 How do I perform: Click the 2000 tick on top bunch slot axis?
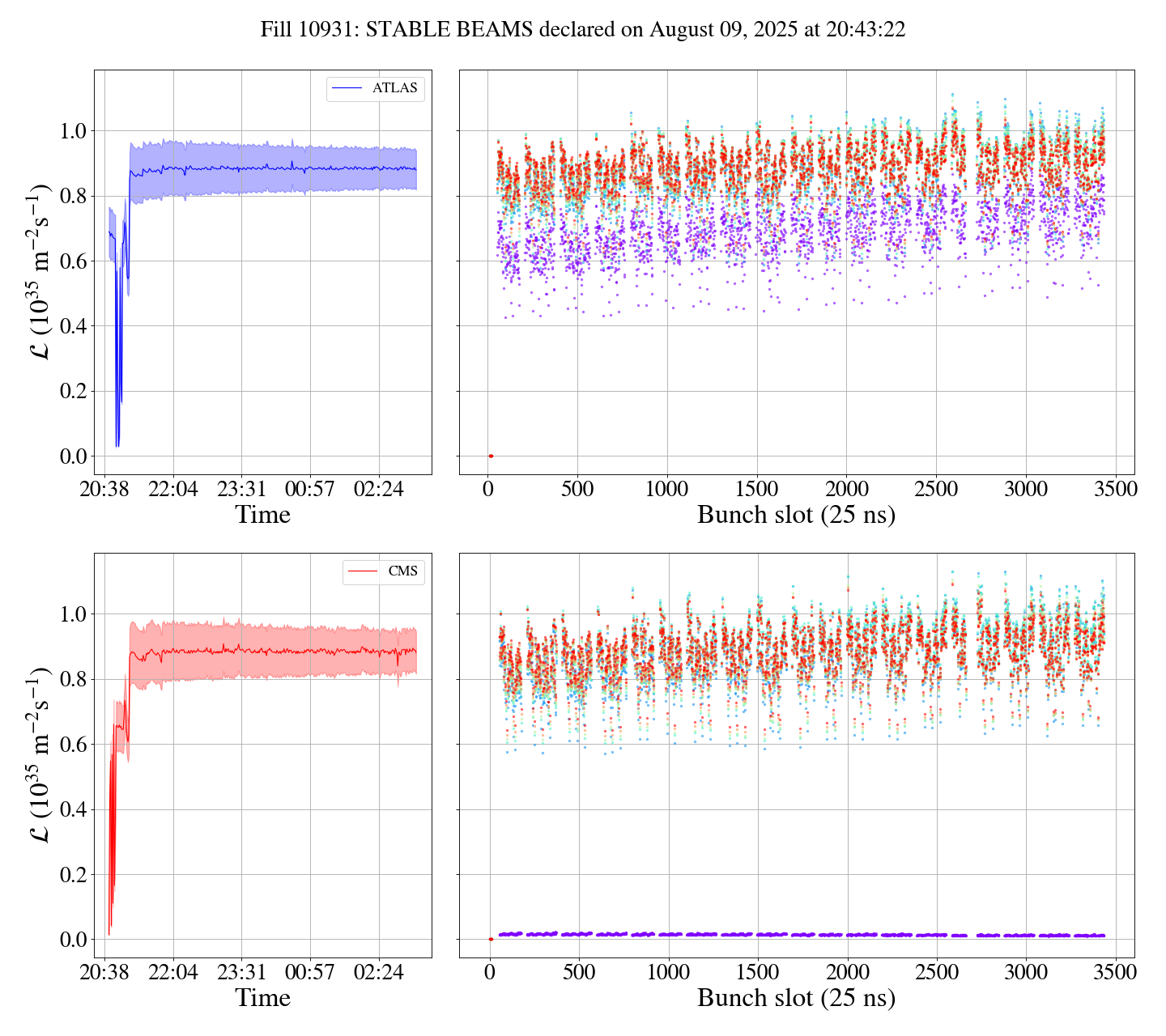[846, 490]
